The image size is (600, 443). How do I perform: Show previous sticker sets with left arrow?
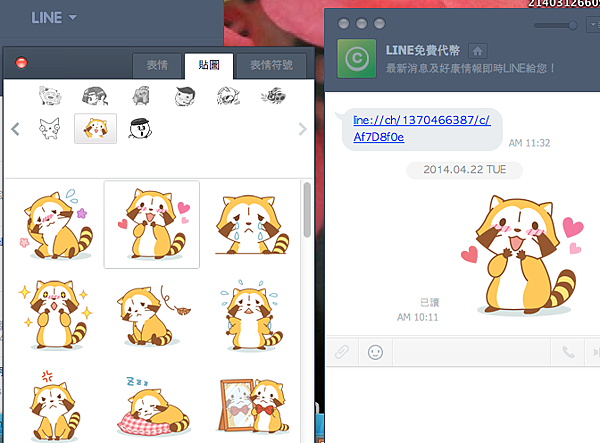[x=15, y=129]
